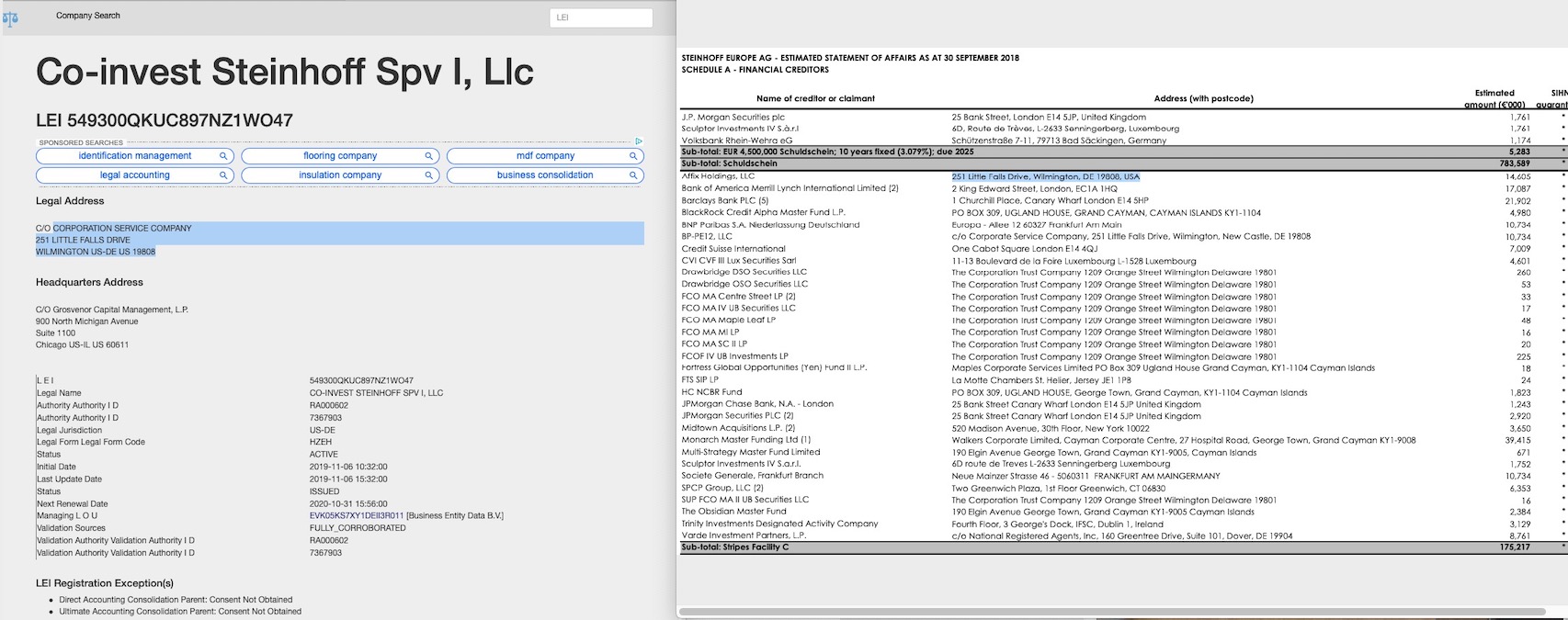Screen dimensions: 1568x620
Task: Click the search icon in 'flooring company' pill
Action: 428,156
